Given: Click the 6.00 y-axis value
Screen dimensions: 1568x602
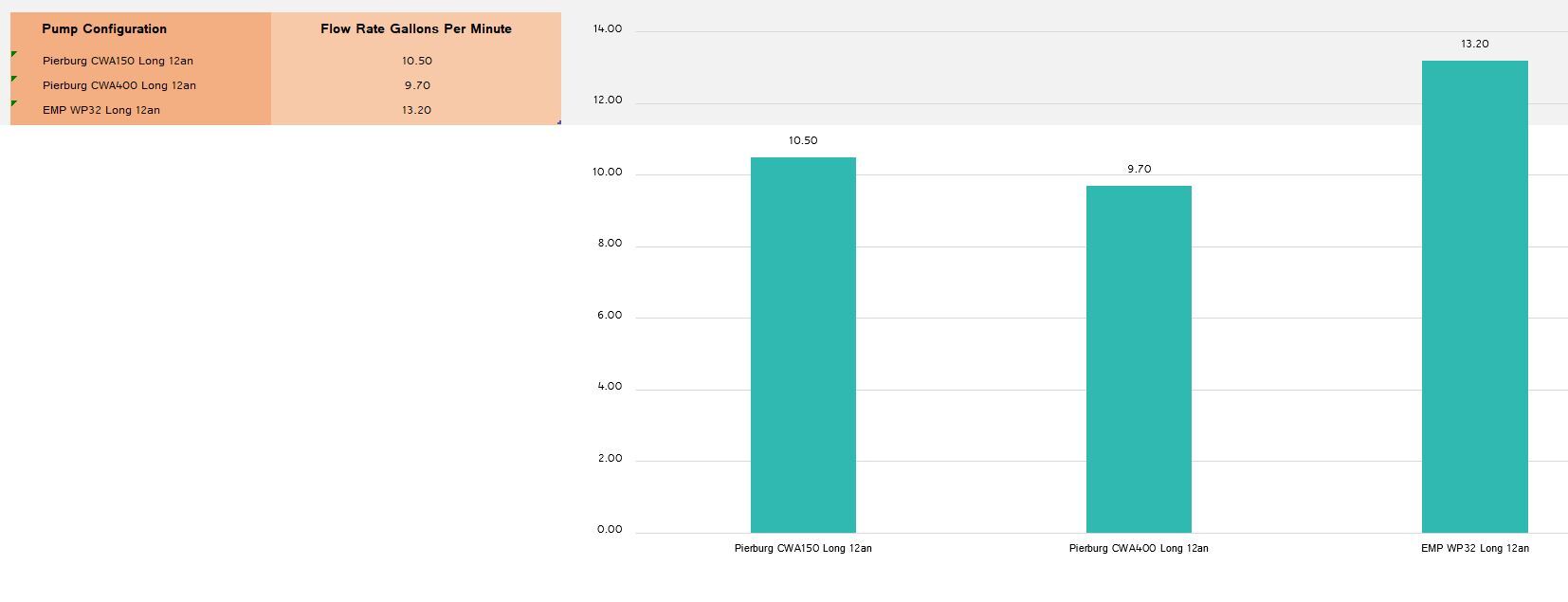Looking at the screenshot, I should pos(610,316).
